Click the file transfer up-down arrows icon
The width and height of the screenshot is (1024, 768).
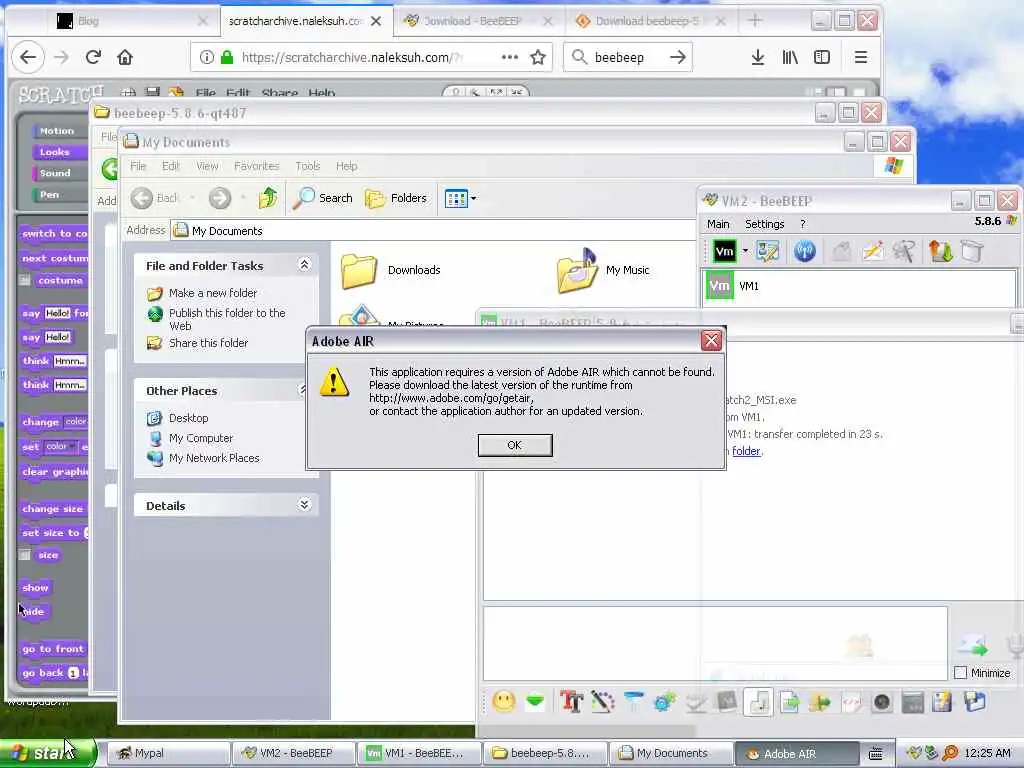tap(940, 251)
